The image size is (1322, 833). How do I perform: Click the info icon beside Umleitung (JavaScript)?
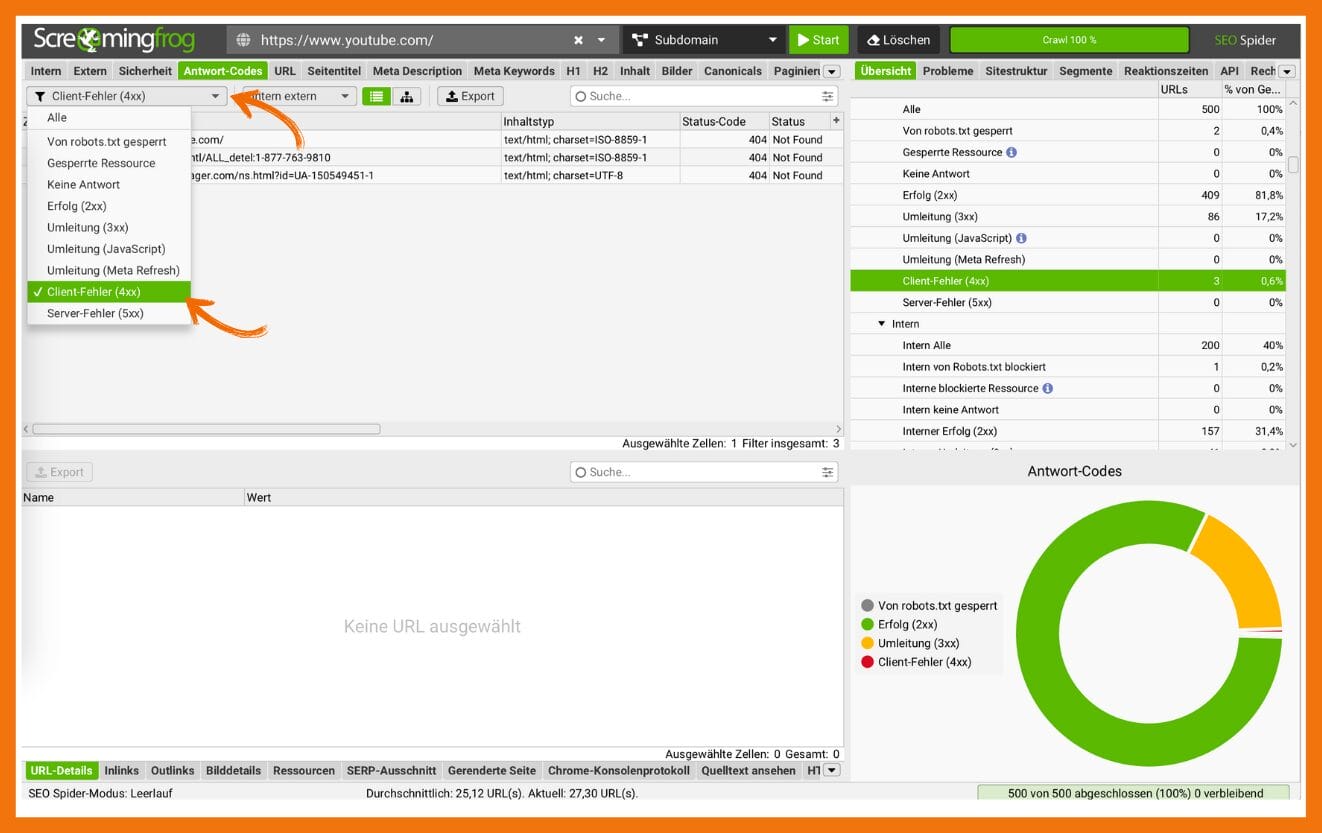[1021, 238]
